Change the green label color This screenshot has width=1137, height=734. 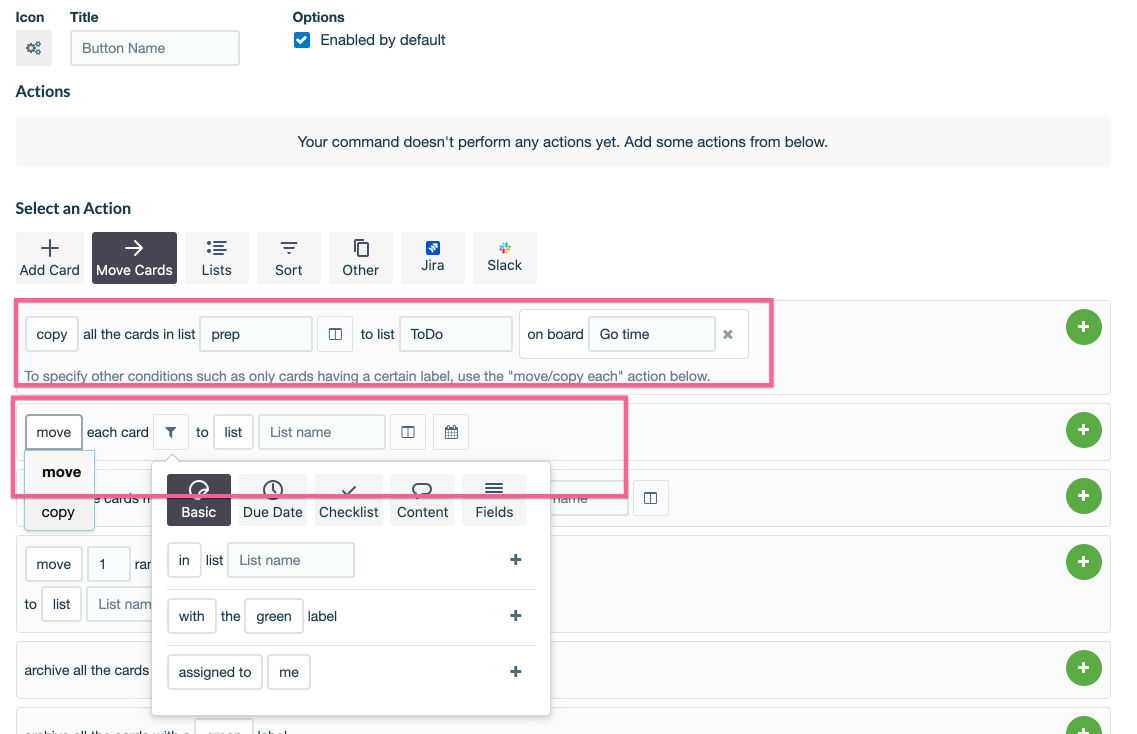[273, 615]
